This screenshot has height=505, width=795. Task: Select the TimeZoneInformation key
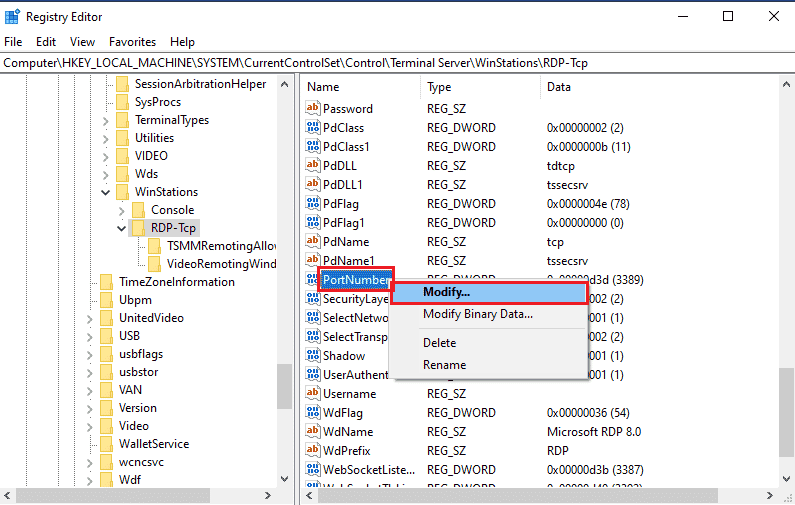(x=176, y=282)
